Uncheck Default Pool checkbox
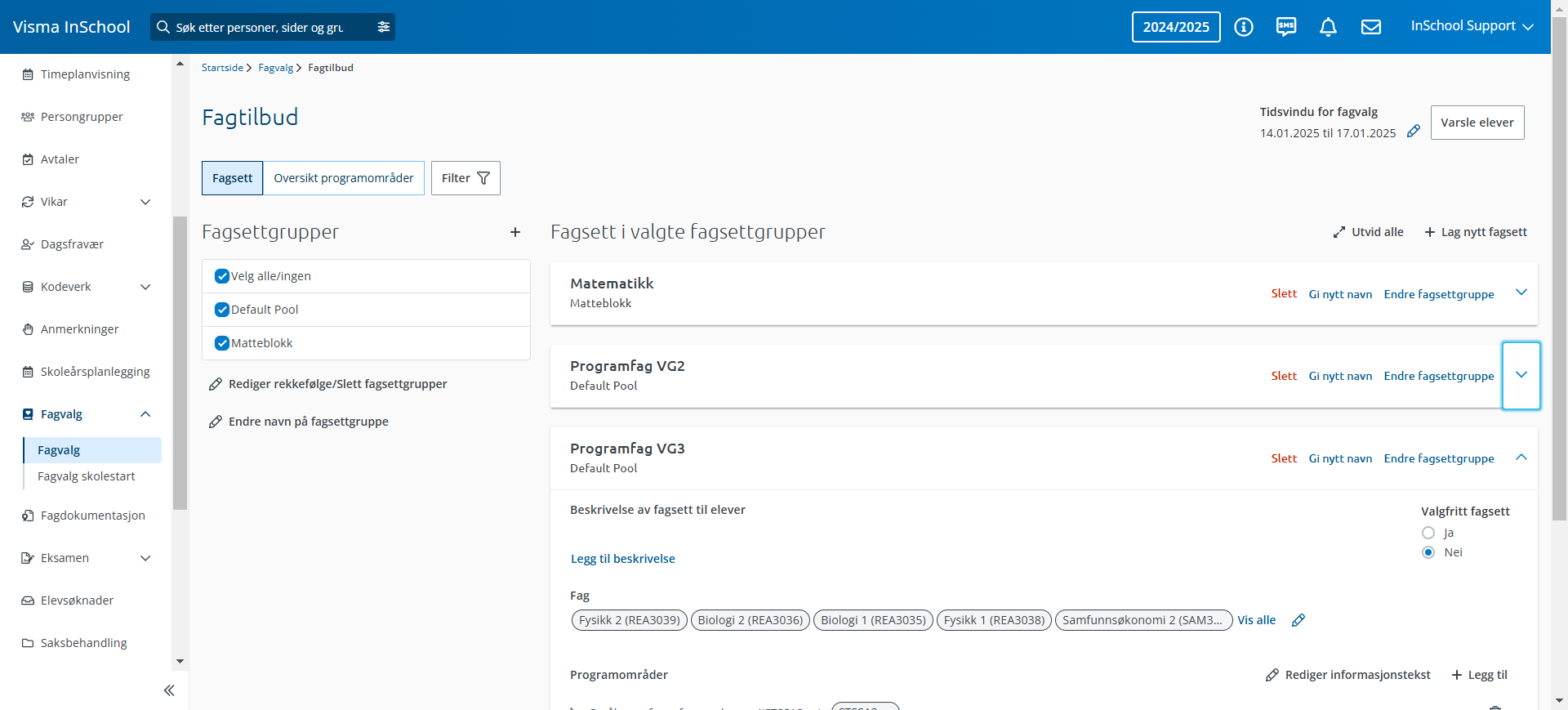The height and width of the screenshot is (710, 1568). point(221,310)
